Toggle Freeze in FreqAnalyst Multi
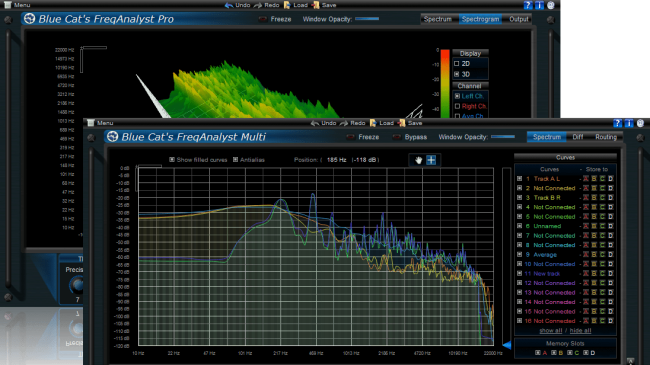Viewport: 650px width, 365px height. [x=363, y=137]
